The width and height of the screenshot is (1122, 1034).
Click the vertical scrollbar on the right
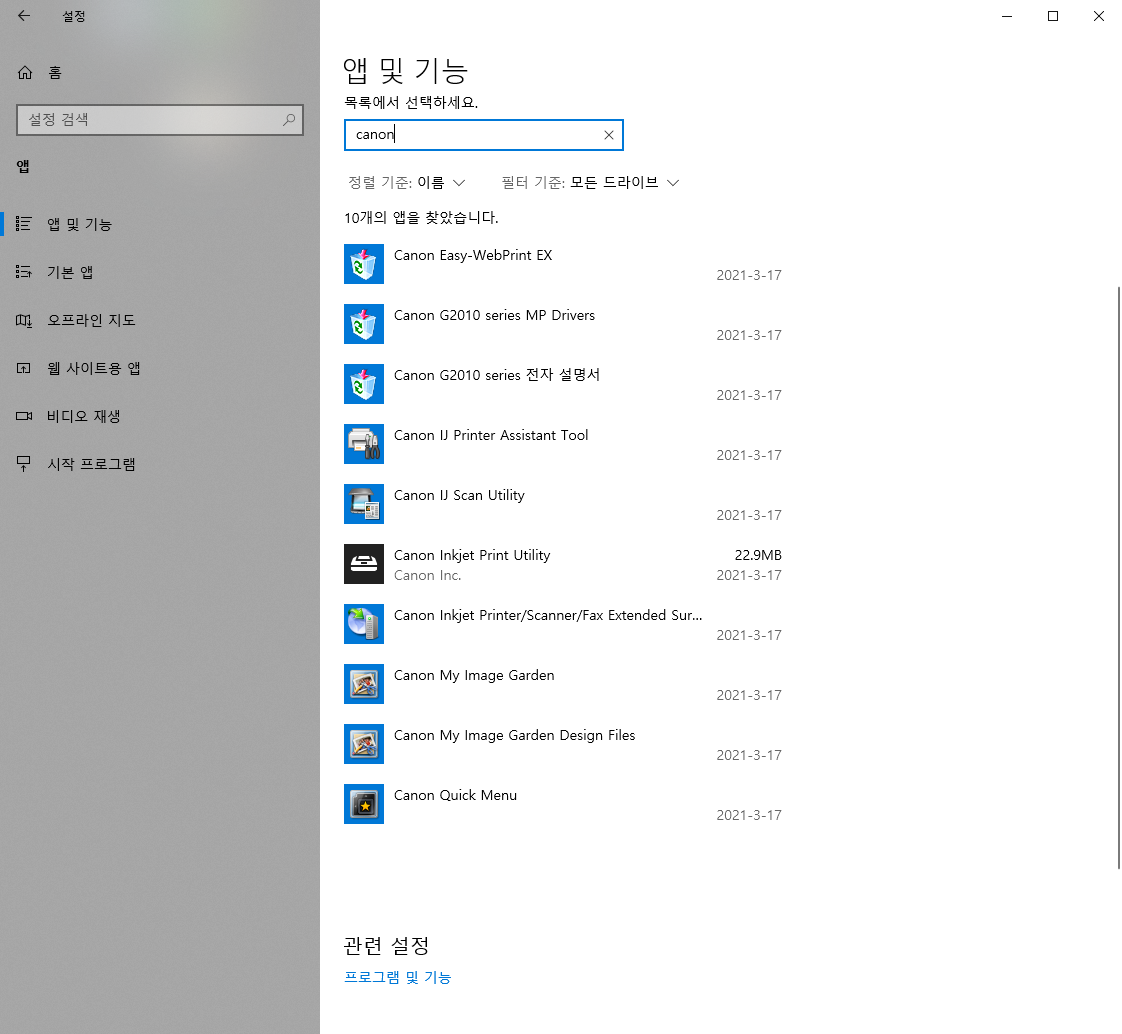[1118, 577]
